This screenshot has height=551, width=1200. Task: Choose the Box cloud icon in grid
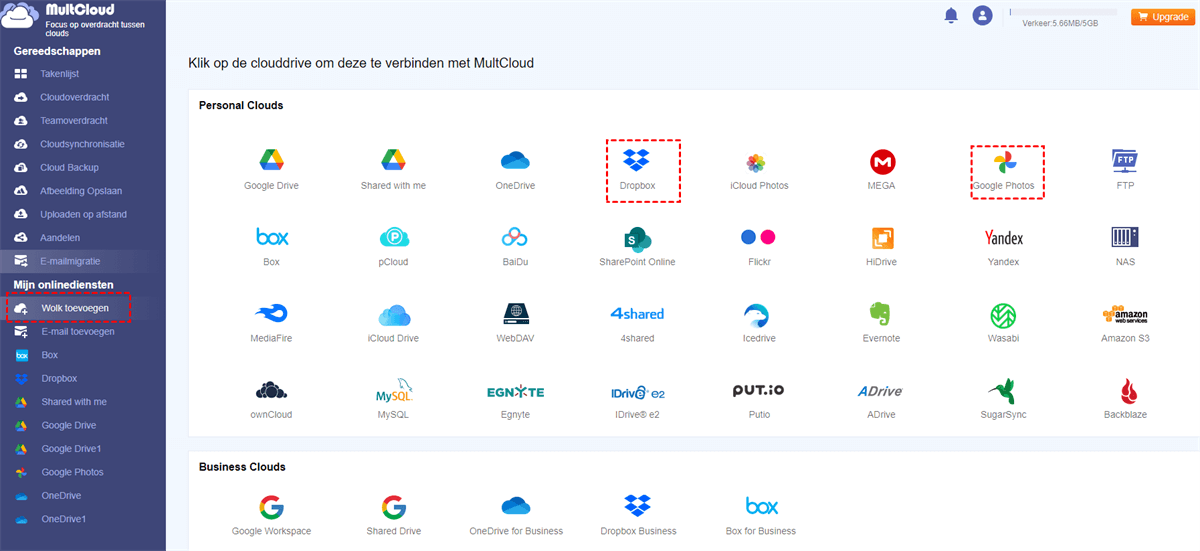(x=271, y=237)
